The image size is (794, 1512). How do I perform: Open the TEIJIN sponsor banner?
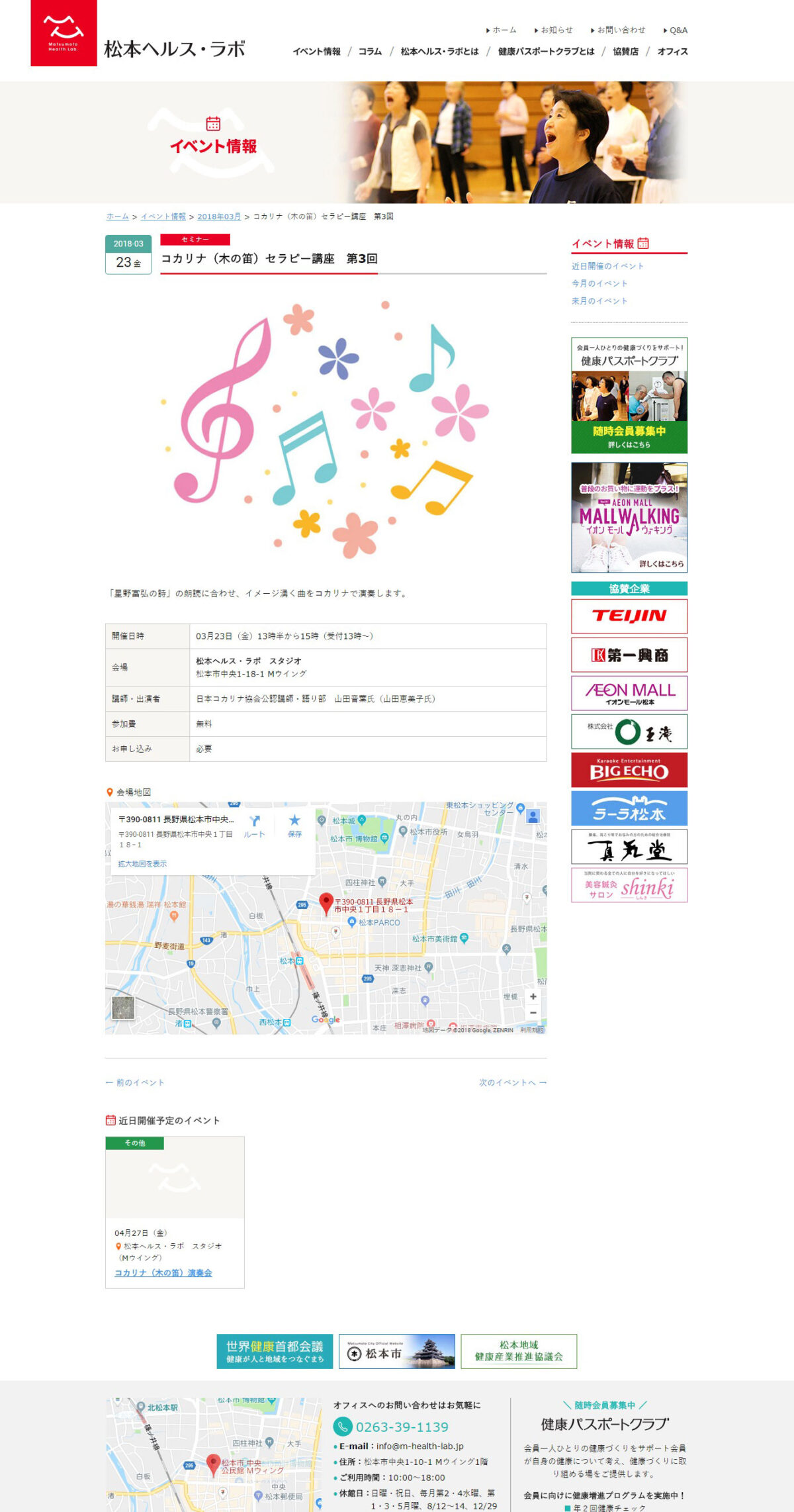[629, 616]
